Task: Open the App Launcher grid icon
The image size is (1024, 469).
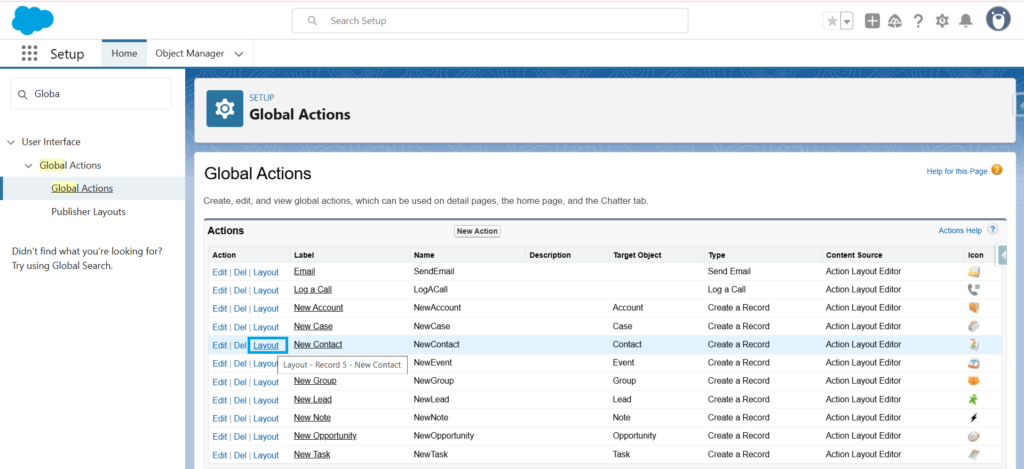Action: (x=29, y=53)
